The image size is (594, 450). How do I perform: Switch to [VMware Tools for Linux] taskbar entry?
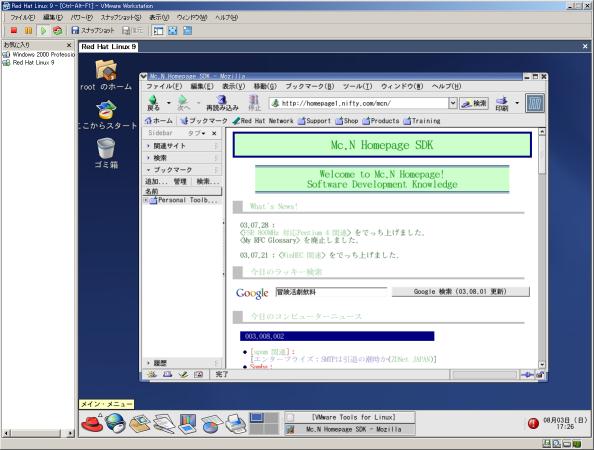(350, 417)
